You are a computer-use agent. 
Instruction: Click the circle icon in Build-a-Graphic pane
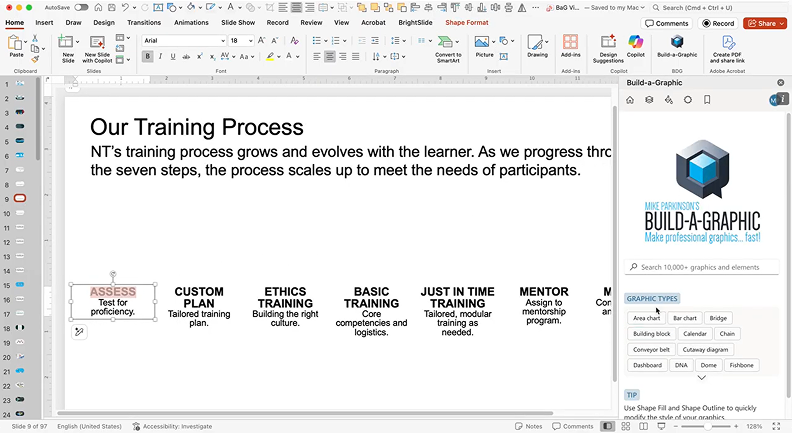click(688, 100)
